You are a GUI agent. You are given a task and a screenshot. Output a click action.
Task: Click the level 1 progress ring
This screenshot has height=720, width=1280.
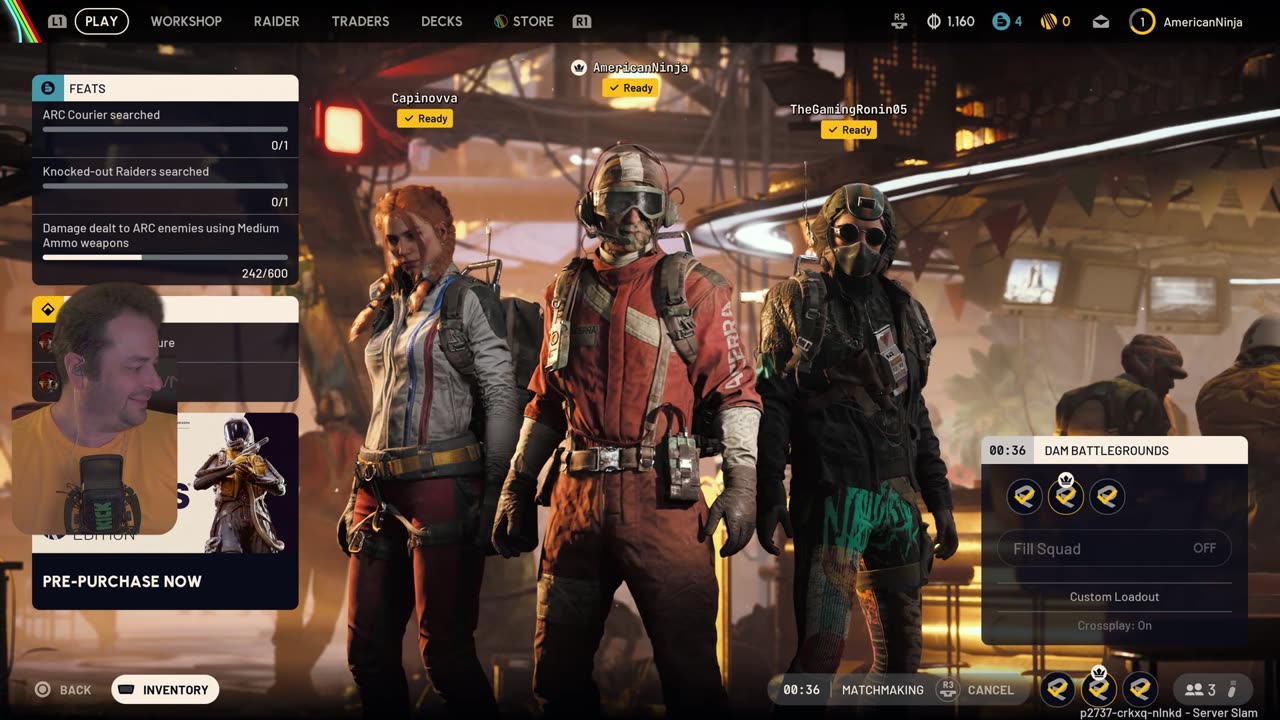tap(1142, 21)
